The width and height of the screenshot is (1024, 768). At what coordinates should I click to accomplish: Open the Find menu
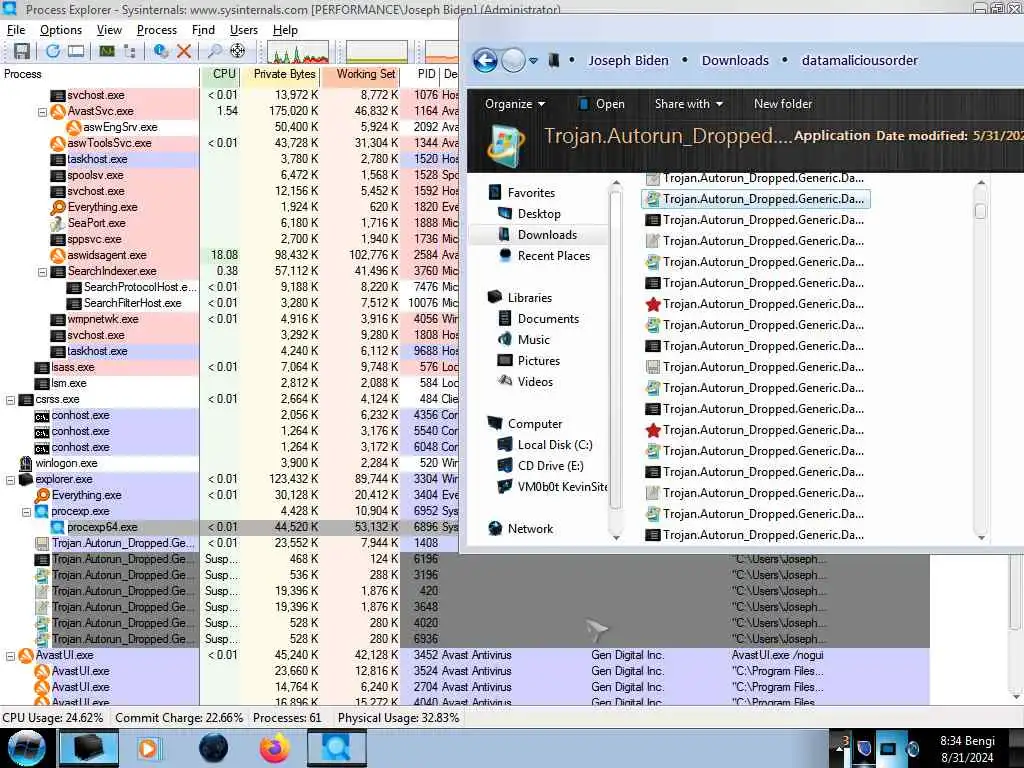pyautogui.click(x=203, y=30)
